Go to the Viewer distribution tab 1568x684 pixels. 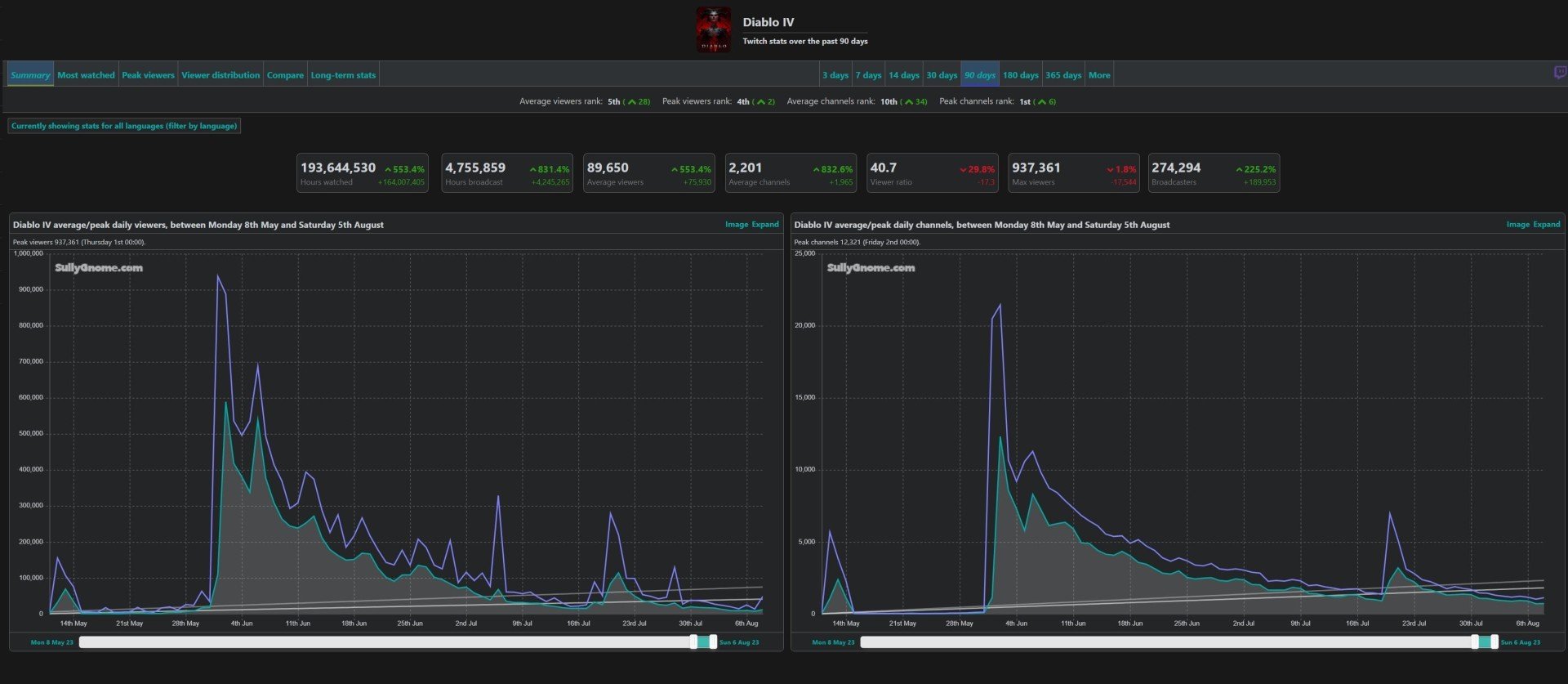point(220,75)
